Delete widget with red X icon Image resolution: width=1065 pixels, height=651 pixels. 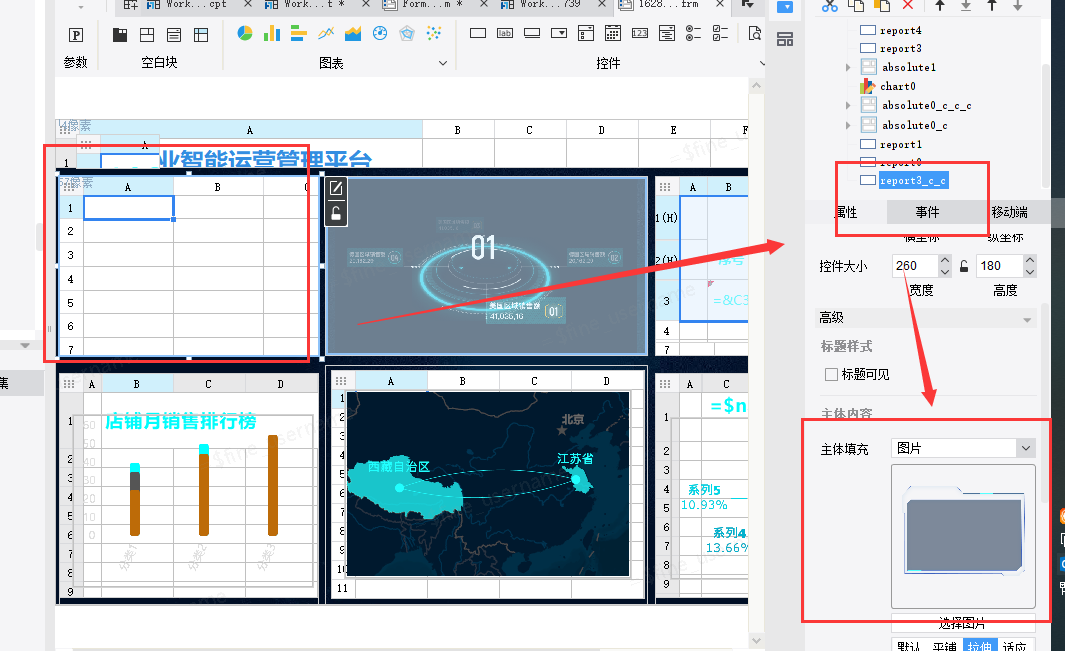tap(907, 5)
